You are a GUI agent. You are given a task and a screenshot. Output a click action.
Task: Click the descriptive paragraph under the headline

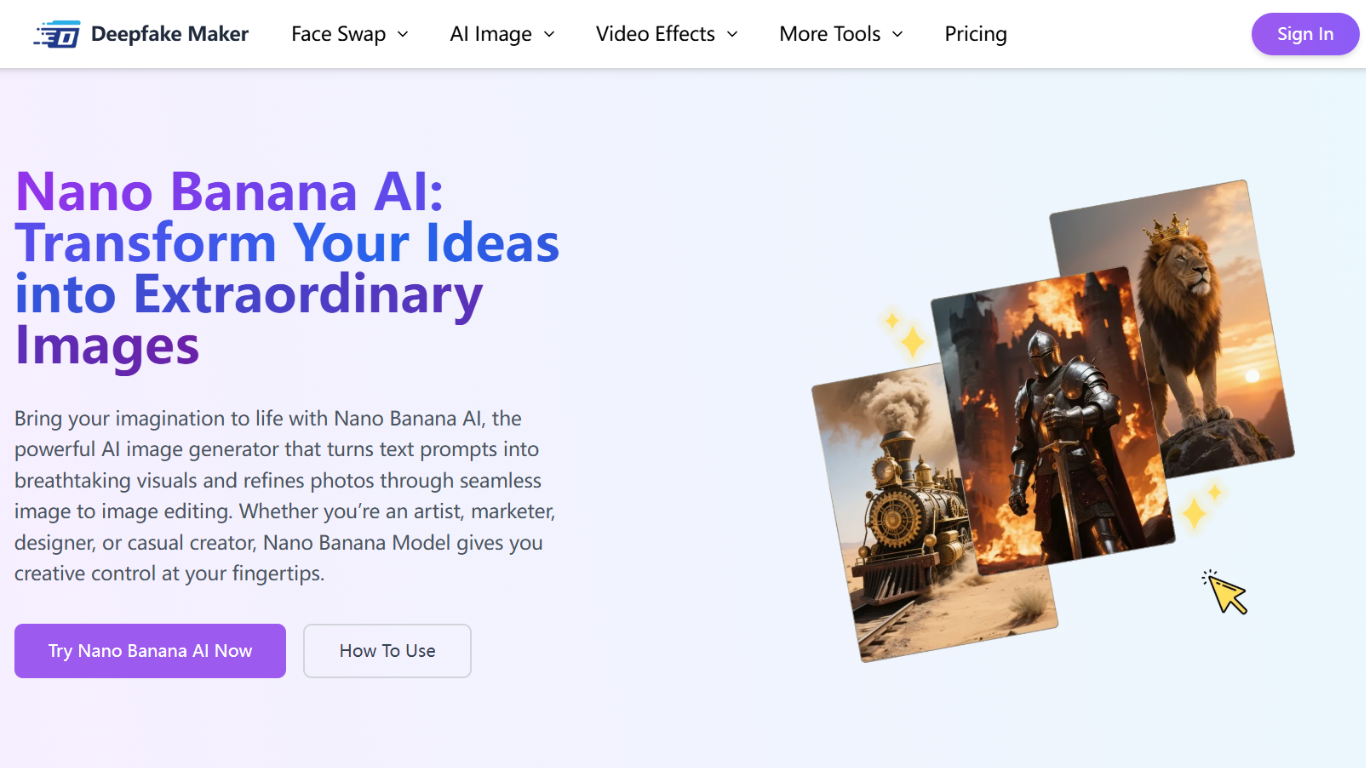tap(285, 496)
